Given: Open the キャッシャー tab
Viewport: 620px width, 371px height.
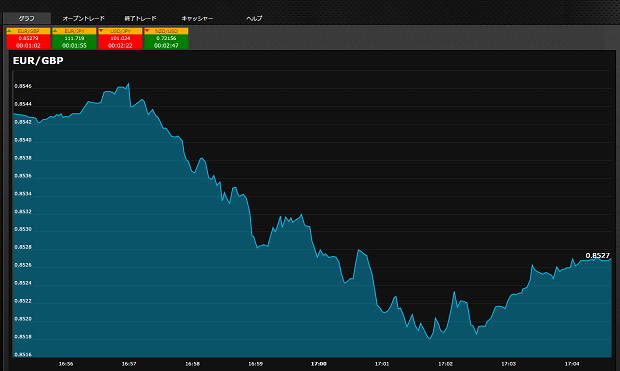Looking at the screenshot, I should [197, 18].
